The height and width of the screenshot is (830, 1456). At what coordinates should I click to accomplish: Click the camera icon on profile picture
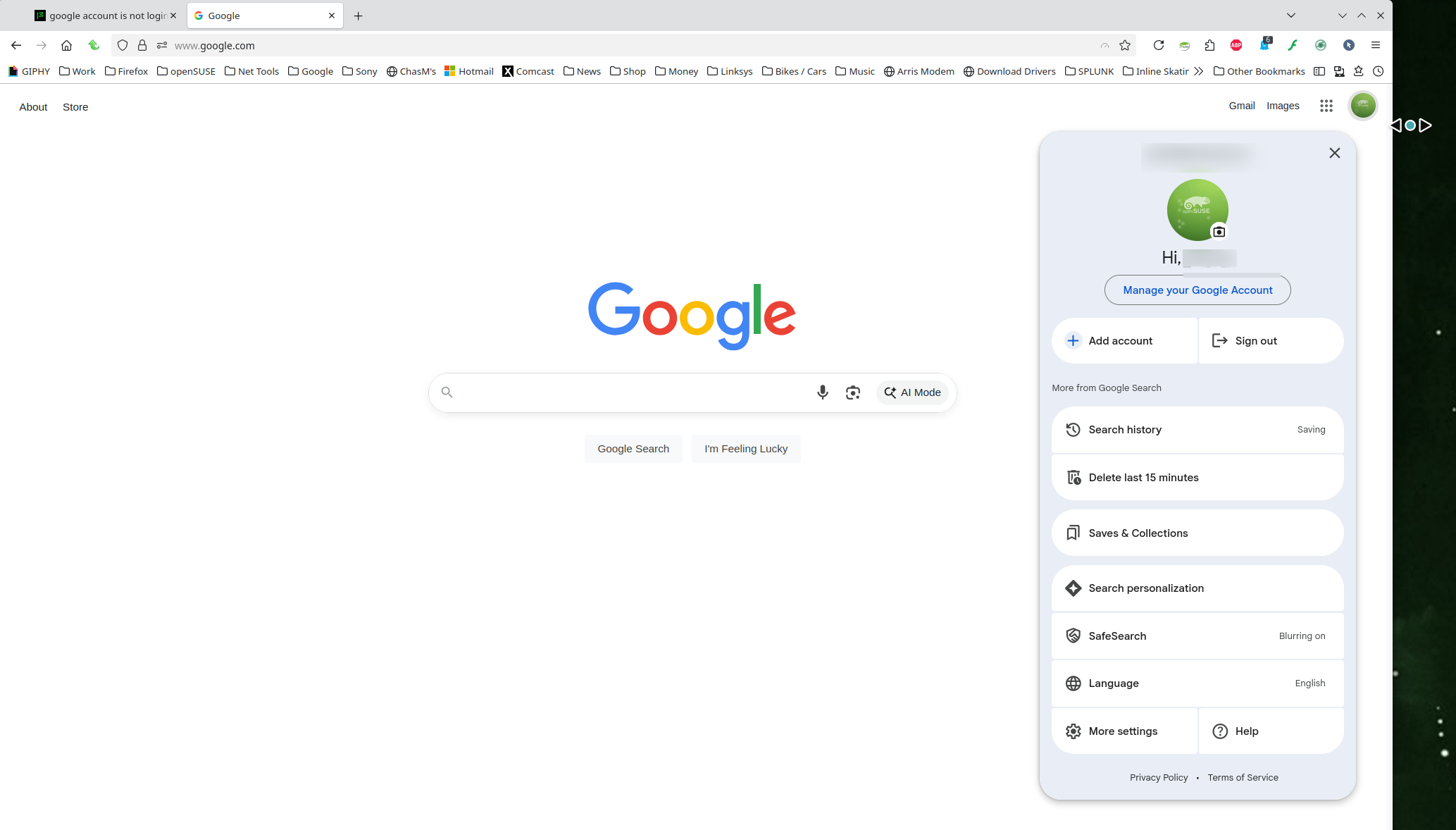pyautogui.click(x=1219, y=232)
